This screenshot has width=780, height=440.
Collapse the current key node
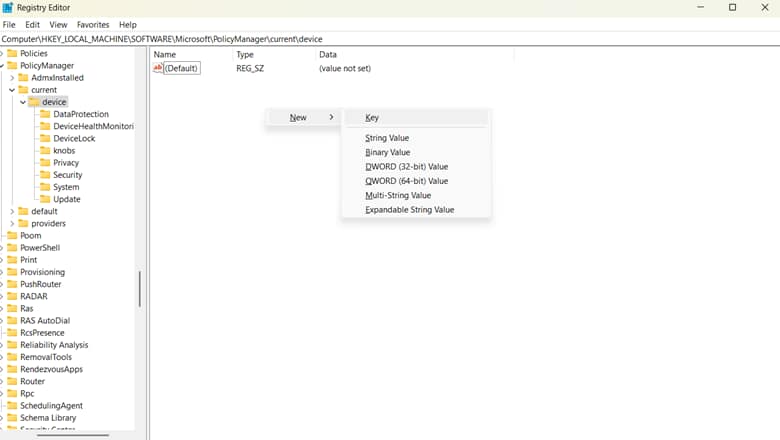12,90
